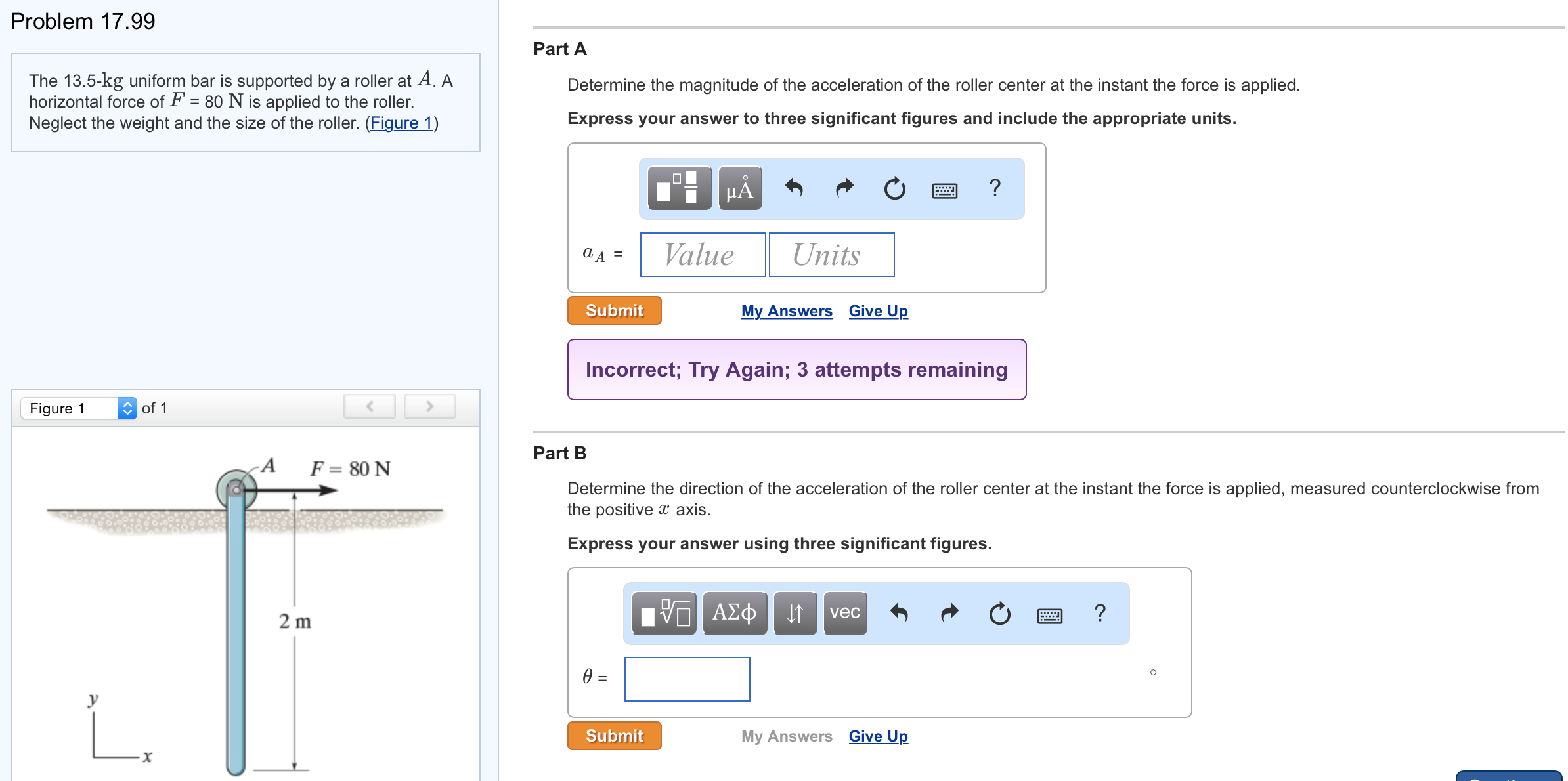Screen dimensions: 1568x781
Task: Submit the Part A answer
Action: coord(613,310)
